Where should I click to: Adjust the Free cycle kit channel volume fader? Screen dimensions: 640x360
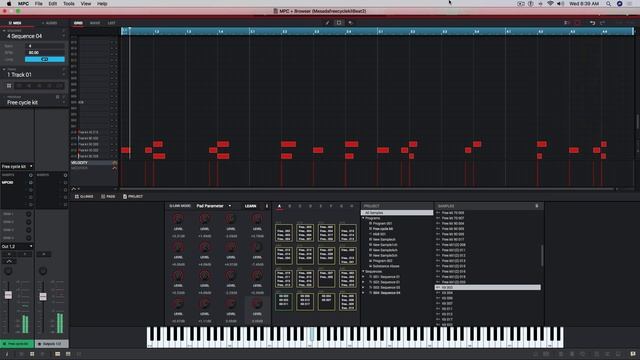(x=8, y=296)
